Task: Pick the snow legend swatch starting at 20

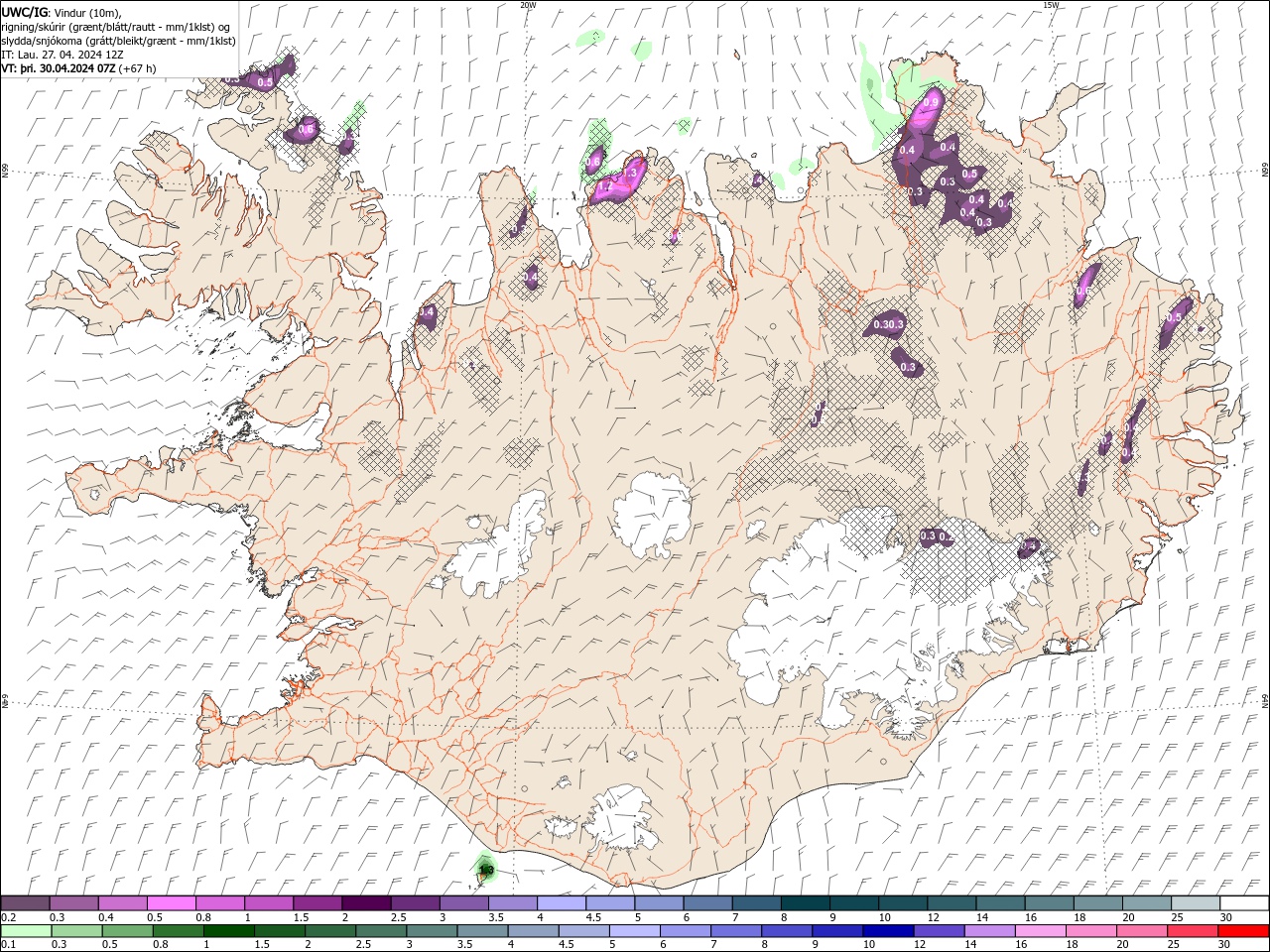Action: tap(1145, 903)
